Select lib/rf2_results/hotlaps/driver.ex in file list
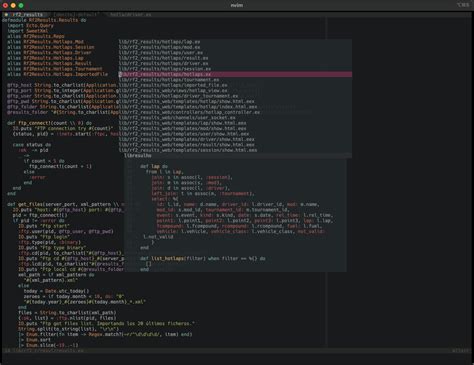 click(x=164, y=63)
